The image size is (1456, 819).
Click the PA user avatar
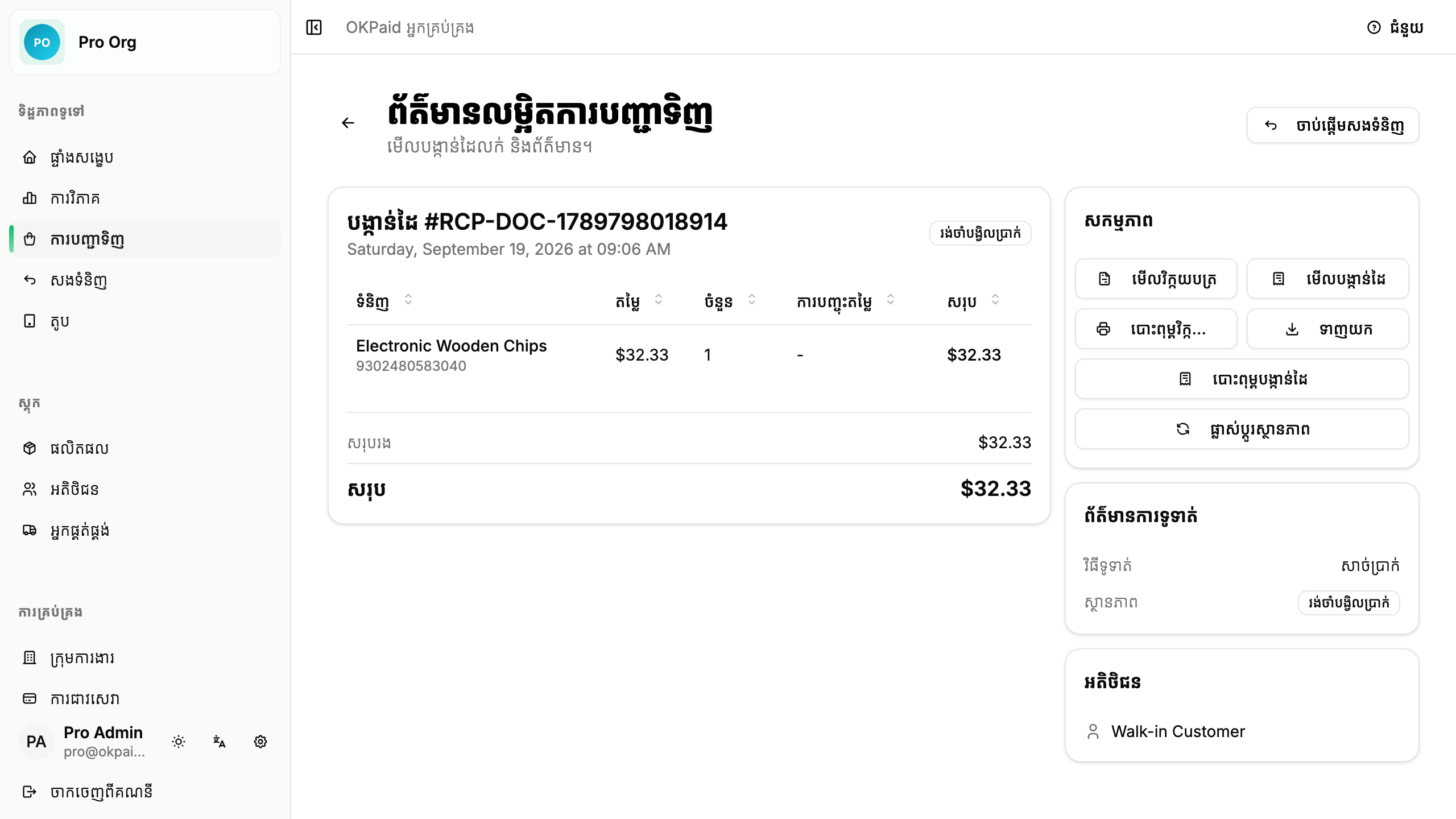pyautogui.click(x=36, y=742)
